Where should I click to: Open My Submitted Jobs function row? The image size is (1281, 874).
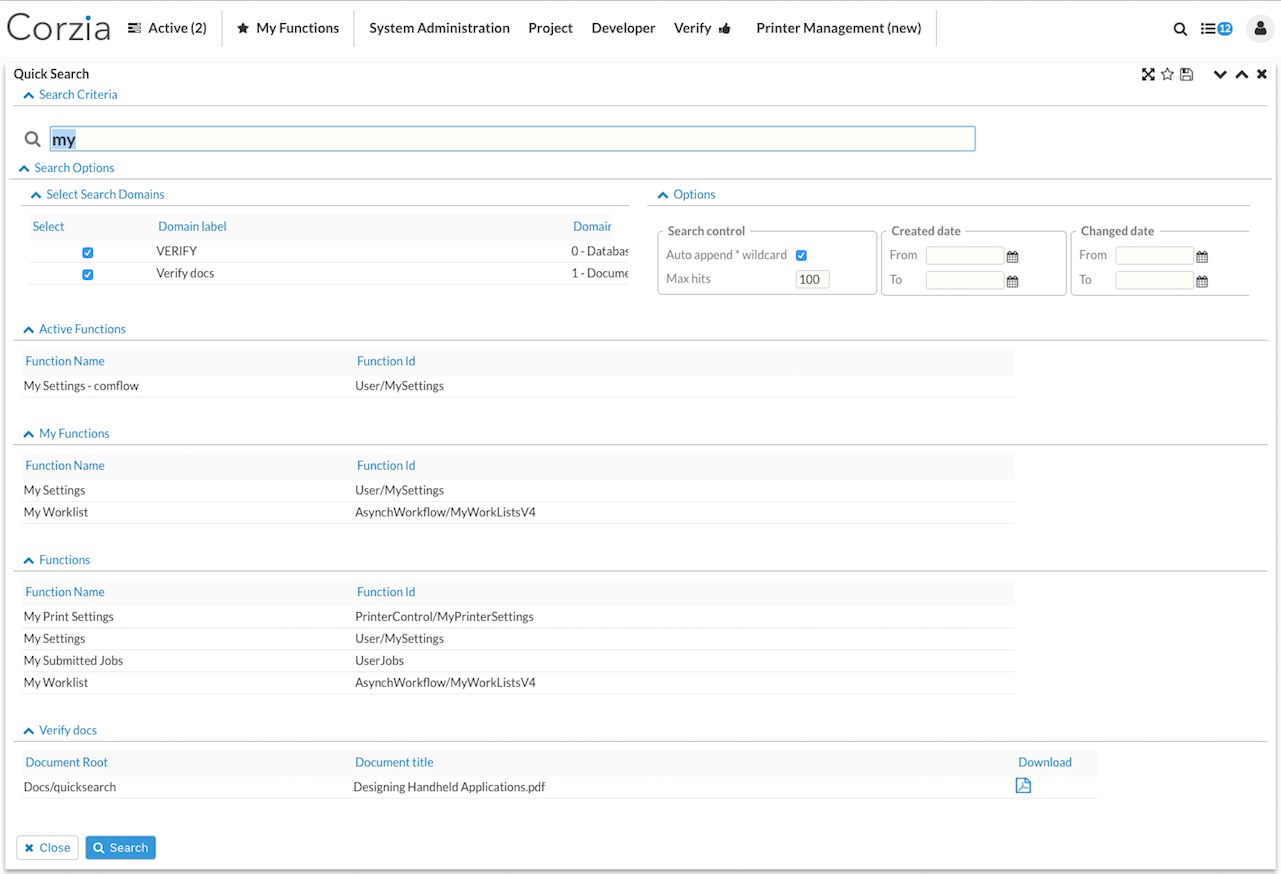[73, 661]
